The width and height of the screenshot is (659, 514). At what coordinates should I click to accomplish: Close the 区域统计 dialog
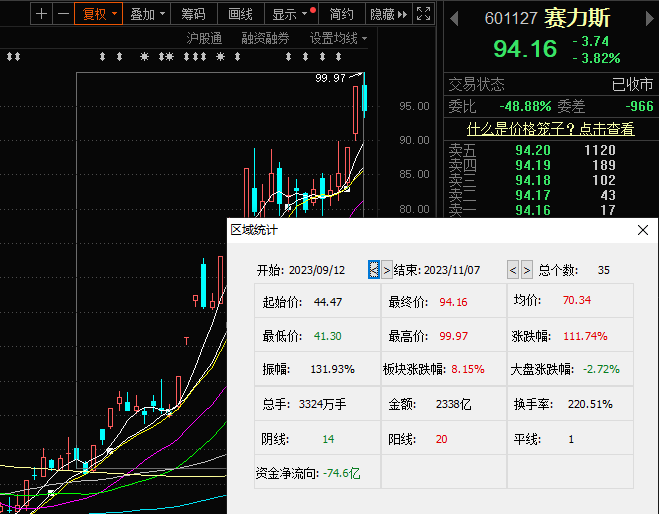click(643, 230)
